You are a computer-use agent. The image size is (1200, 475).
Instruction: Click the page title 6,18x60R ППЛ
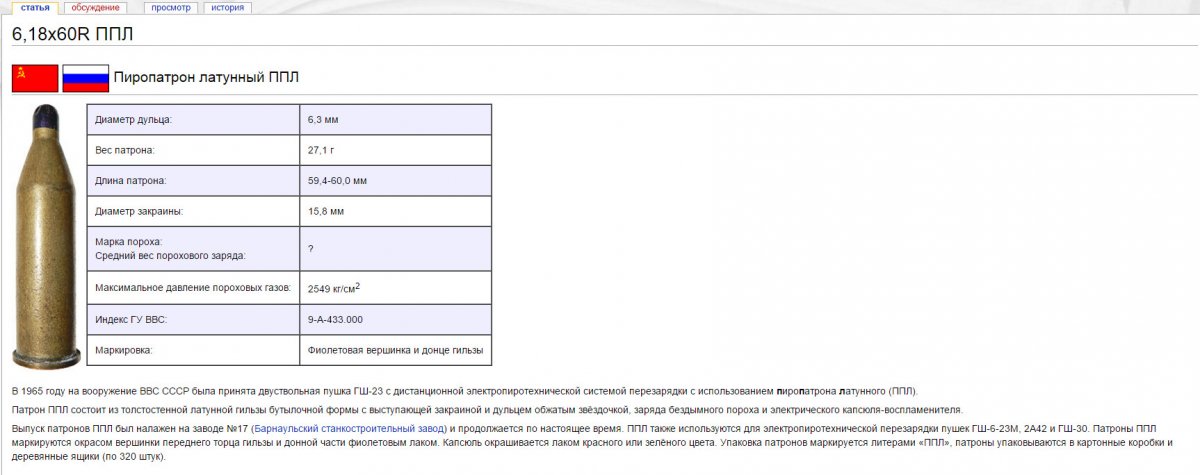pos(72,34)
